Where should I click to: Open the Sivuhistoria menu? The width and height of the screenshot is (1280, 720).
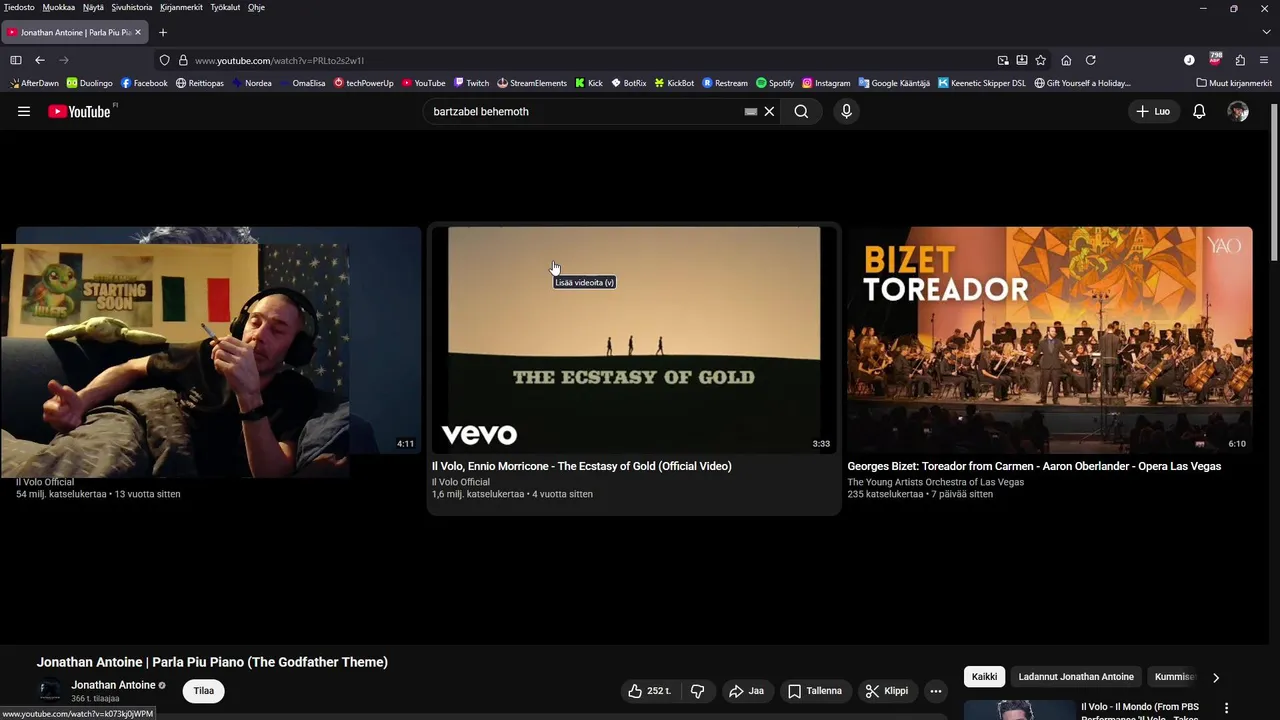pos(132,7)
